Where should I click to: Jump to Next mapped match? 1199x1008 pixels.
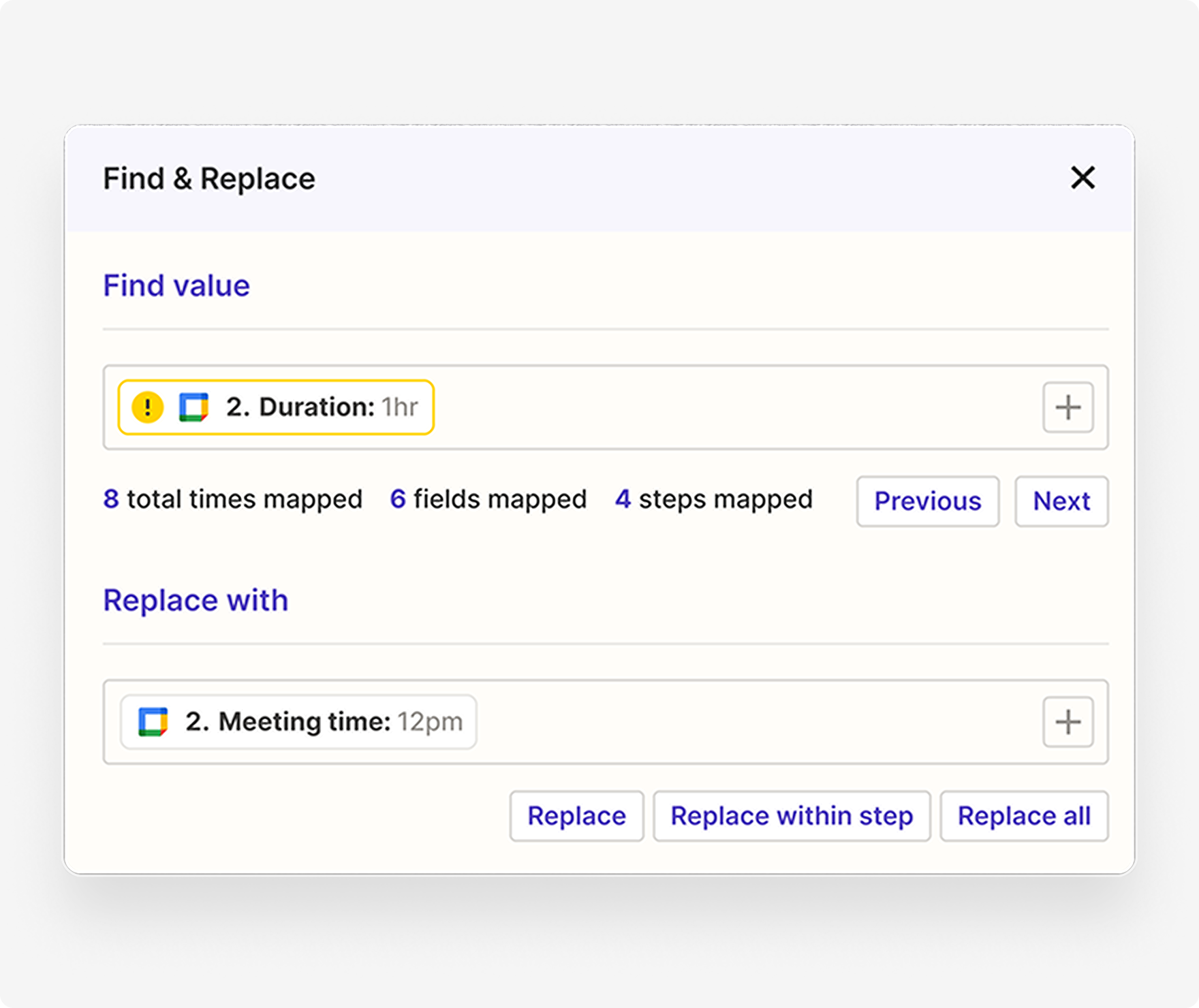tap(1061, 501)
